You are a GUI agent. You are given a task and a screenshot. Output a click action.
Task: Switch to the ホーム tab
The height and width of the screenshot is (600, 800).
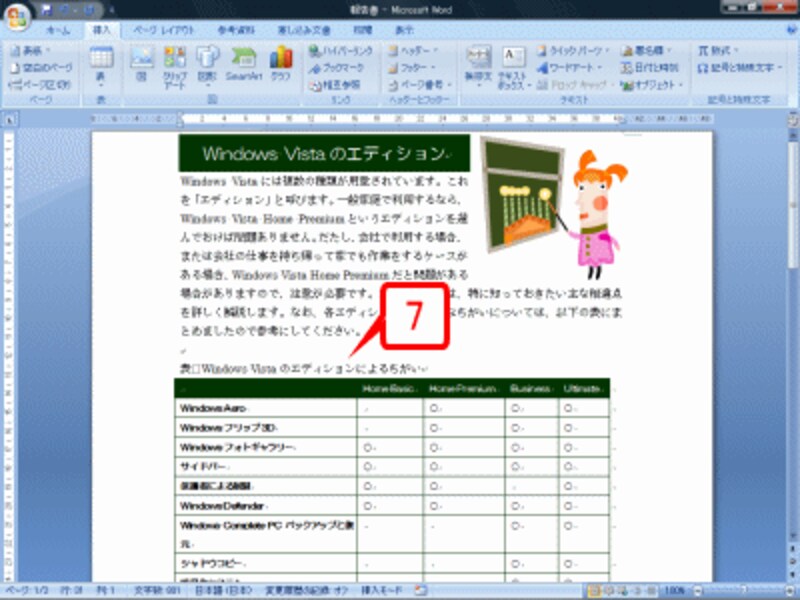tap(58, 31)
